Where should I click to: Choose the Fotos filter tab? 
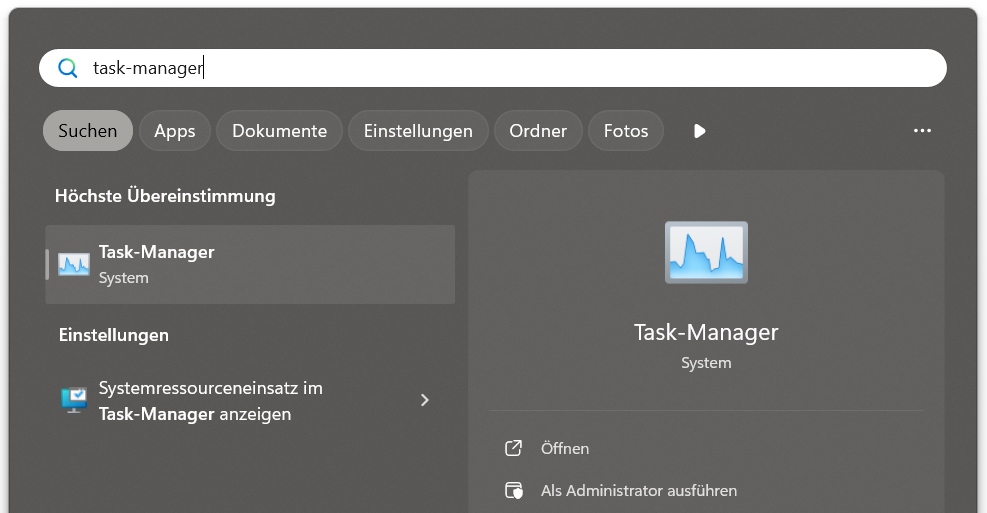[626, 131]
